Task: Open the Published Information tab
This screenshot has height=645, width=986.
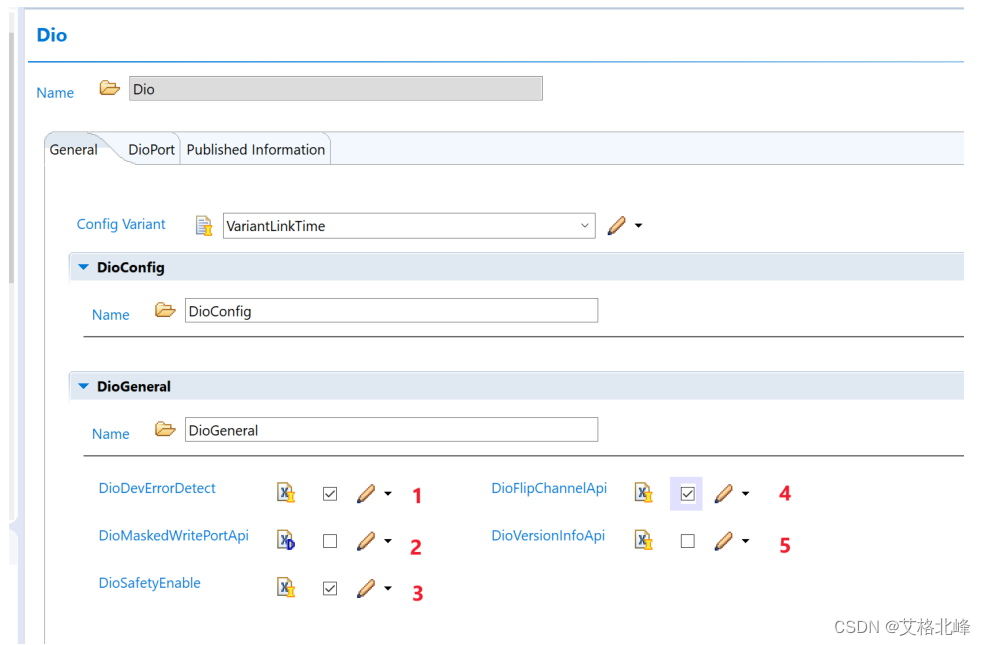Action: coord(255,150)
